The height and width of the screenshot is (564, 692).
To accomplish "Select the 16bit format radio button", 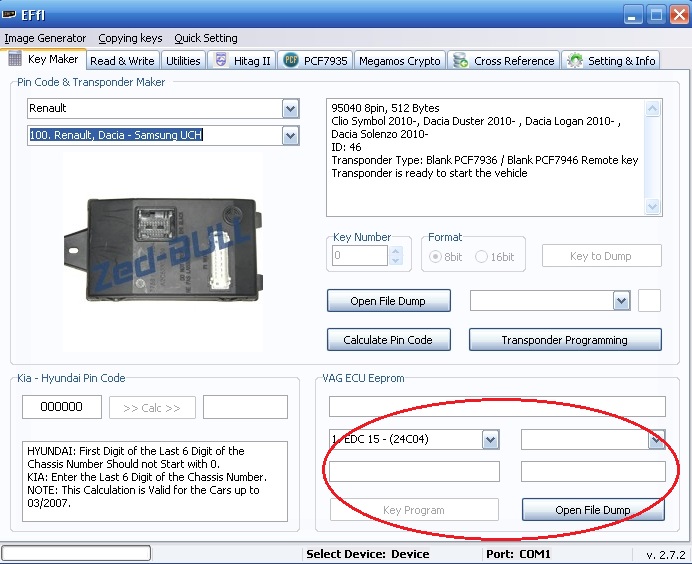I will (x=482, y=257).
